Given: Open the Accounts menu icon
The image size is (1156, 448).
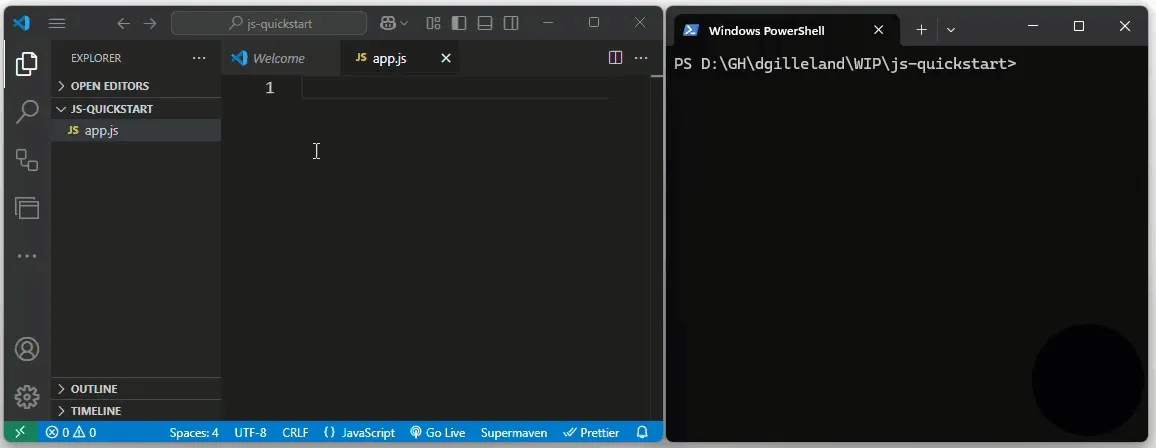Looking at the screenshot, I should tap(27, 349).
